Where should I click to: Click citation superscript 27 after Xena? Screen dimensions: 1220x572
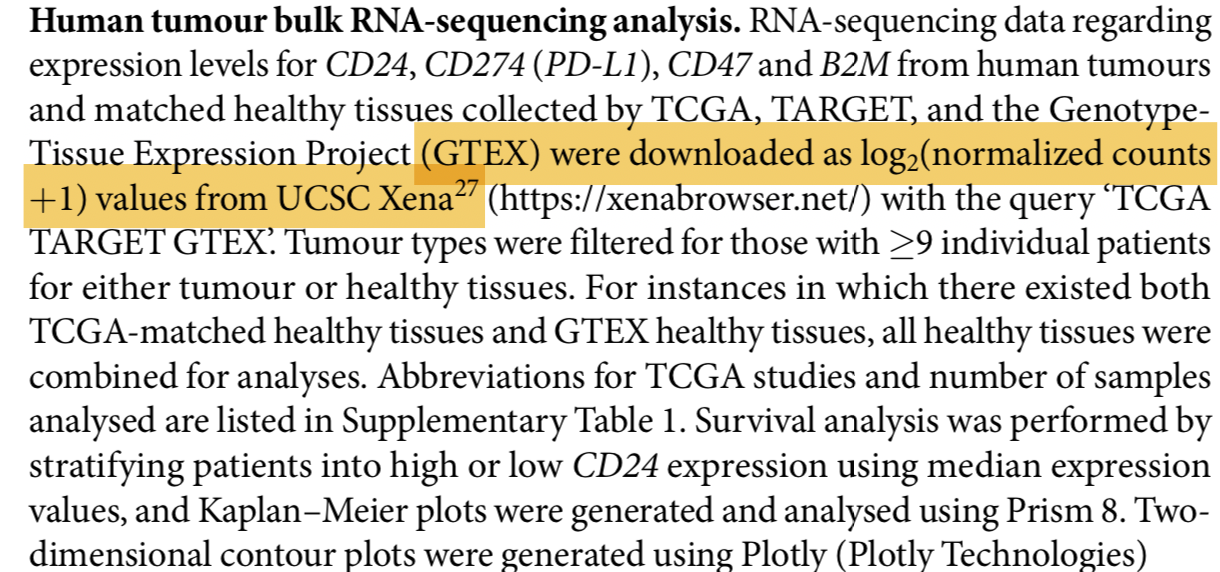[467, 191]
